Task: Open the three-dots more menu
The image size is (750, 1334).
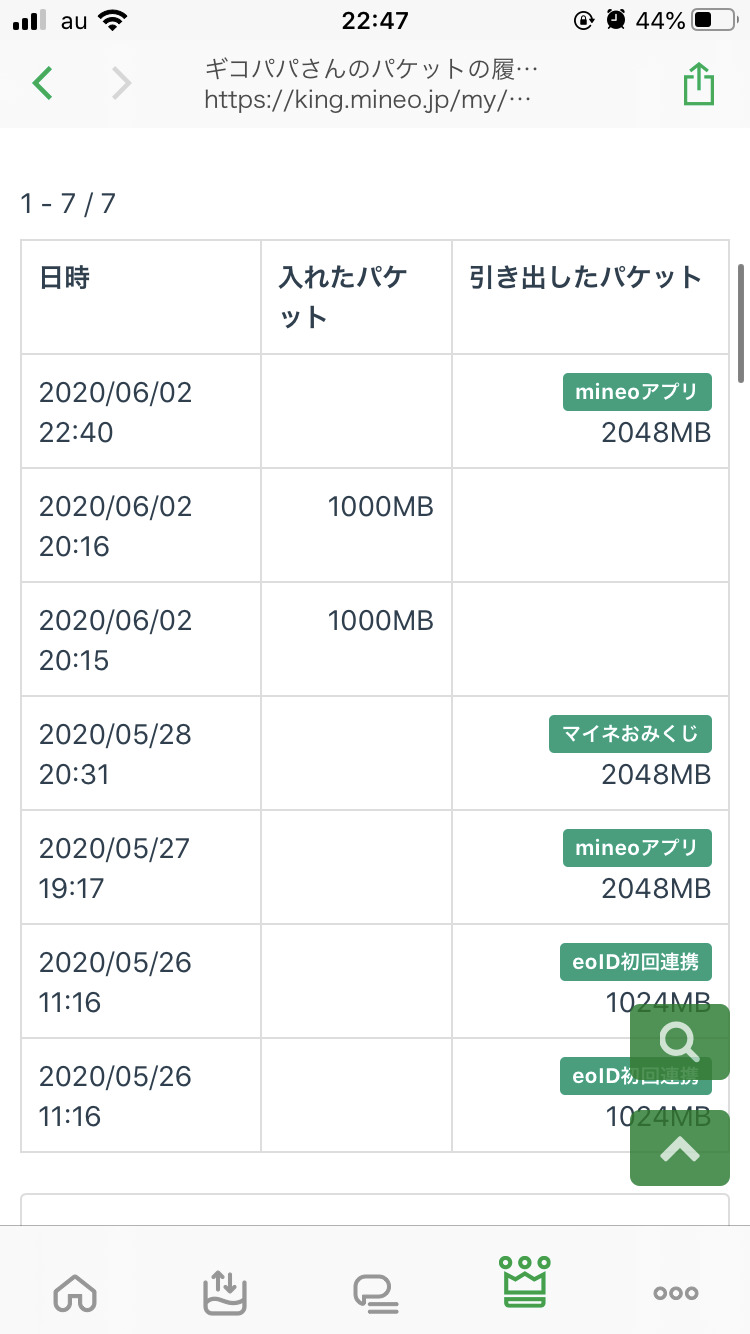Action: (x=676, y=1293)
